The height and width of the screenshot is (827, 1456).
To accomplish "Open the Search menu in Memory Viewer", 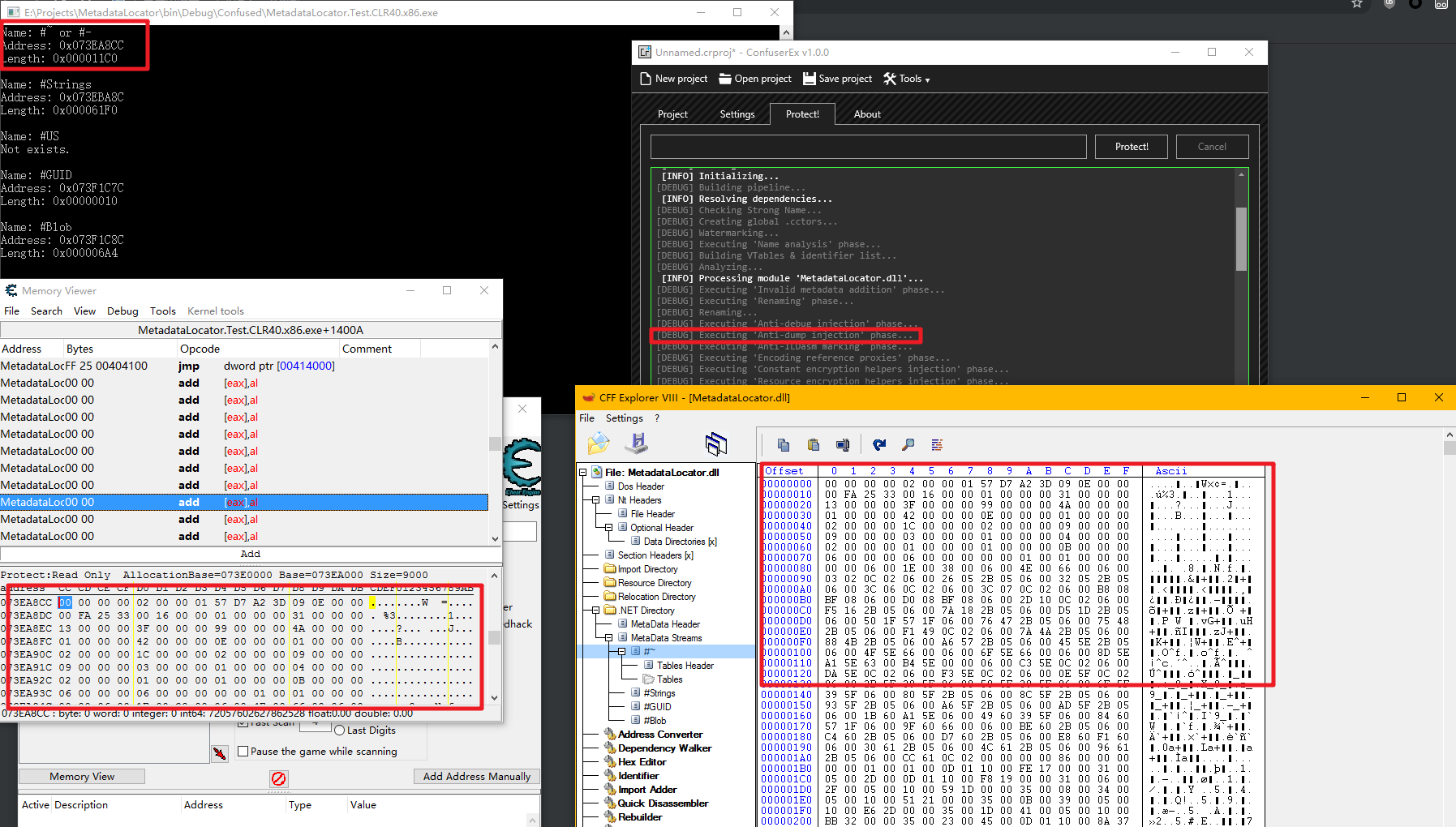I will pos(46,311).
